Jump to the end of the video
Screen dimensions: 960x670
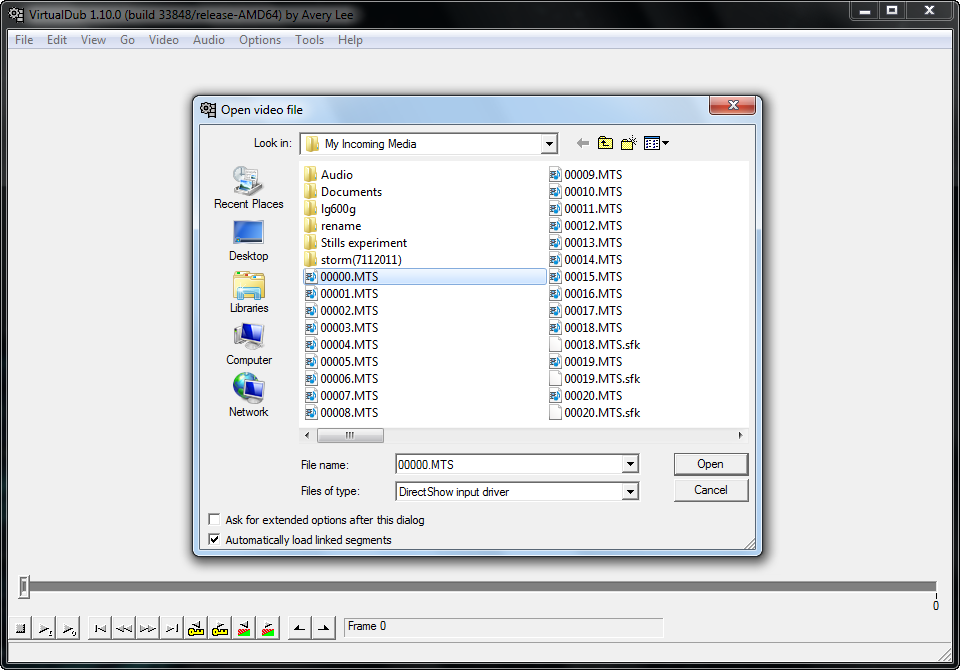tap(172, 628)
